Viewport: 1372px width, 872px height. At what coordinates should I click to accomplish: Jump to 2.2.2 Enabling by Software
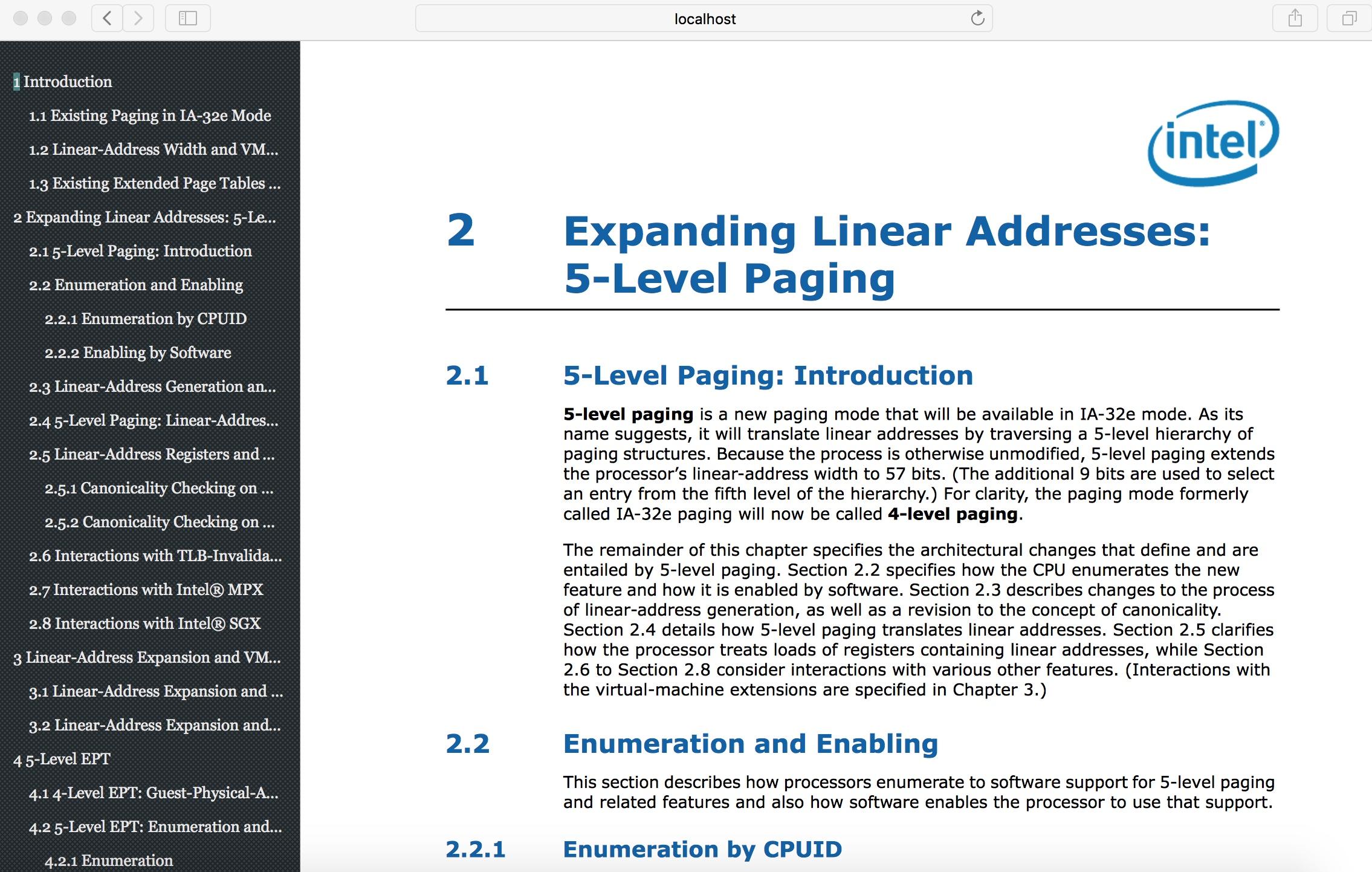(x=138, y=353)
